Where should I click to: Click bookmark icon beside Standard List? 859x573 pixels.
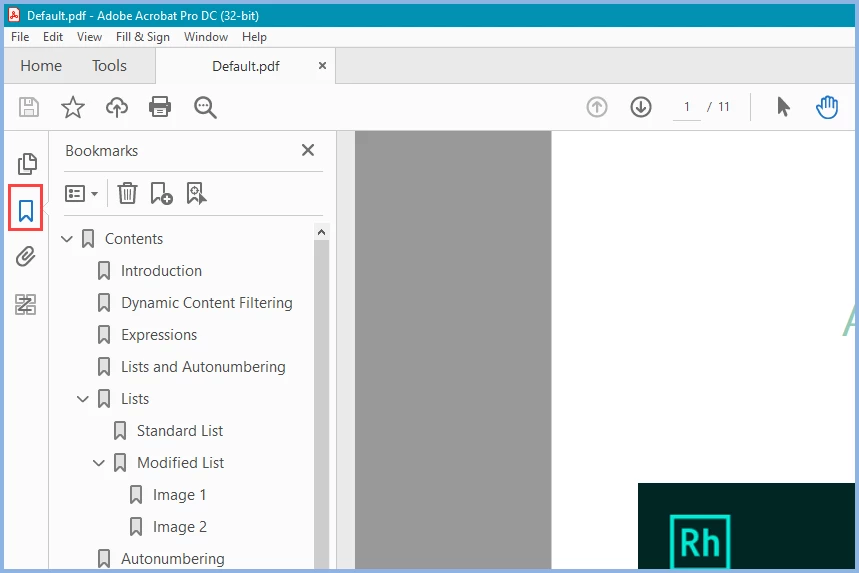(120, 431)
